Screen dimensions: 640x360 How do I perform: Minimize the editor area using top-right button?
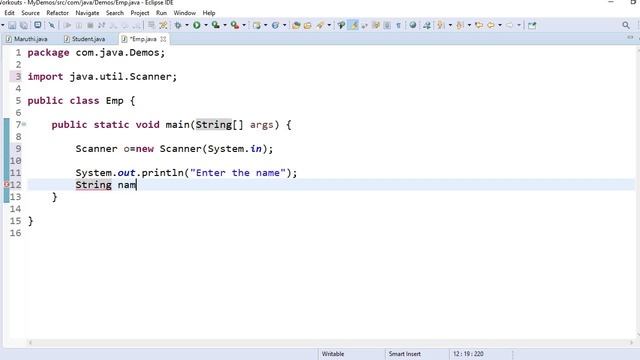(630, 37)
